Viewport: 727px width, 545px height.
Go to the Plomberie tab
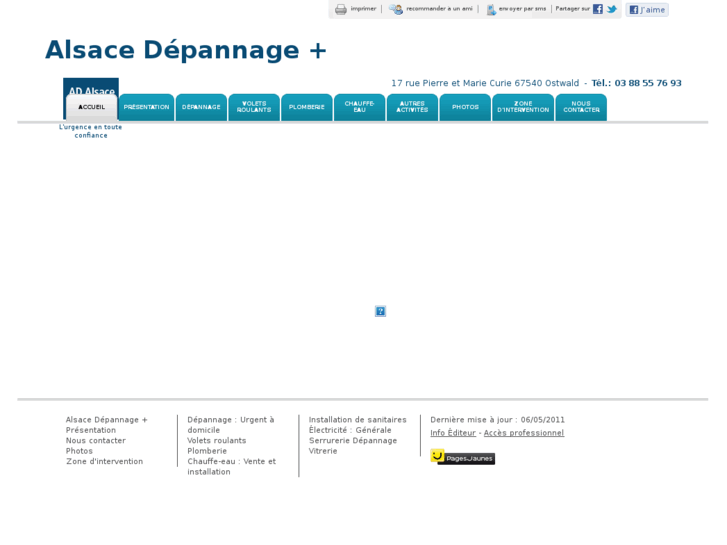(x=307, y=107)
